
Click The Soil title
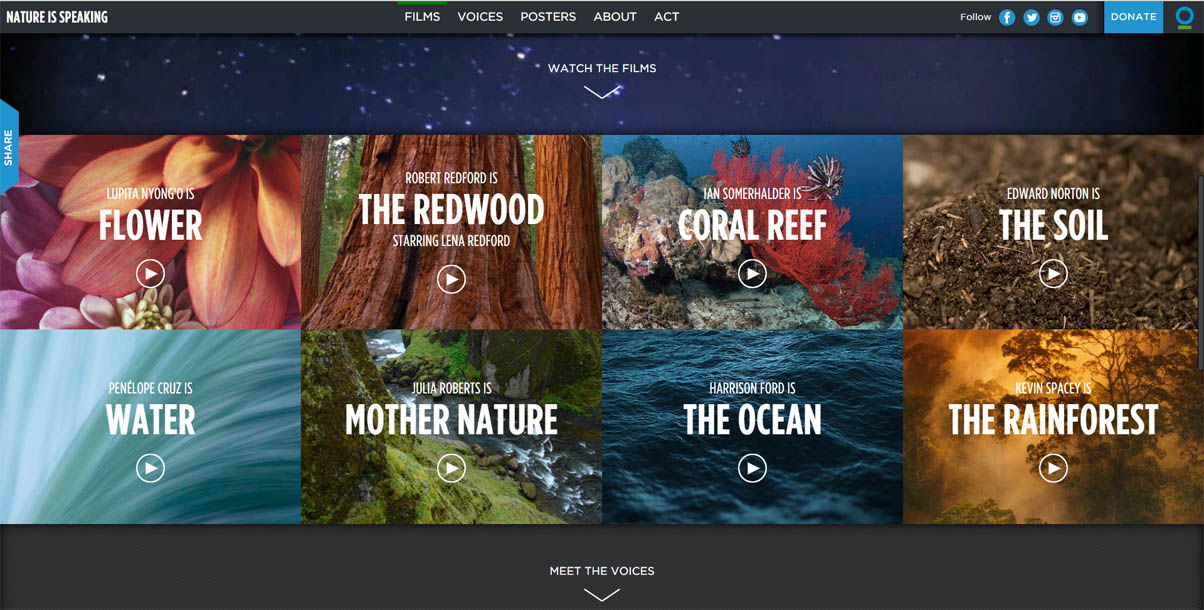pyautogui.click(x=1053, y=226)
